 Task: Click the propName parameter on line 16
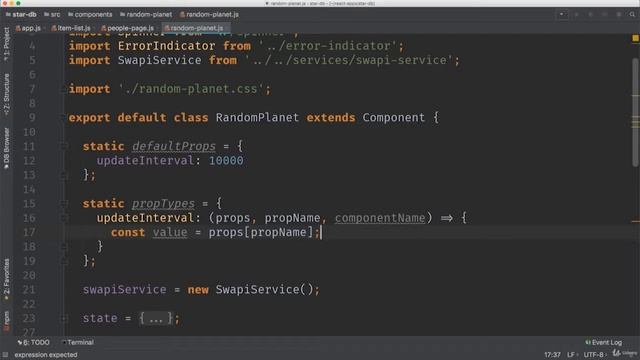292,218
